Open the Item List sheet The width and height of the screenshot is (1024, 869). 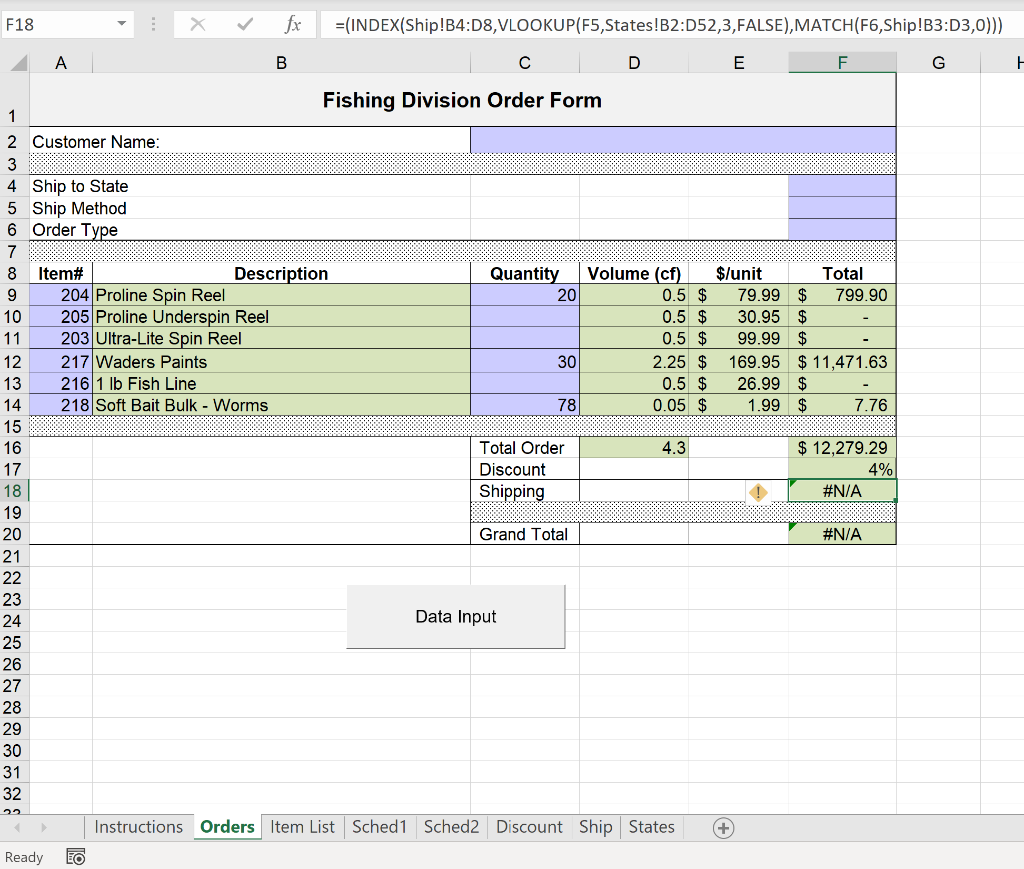point(302,827)
